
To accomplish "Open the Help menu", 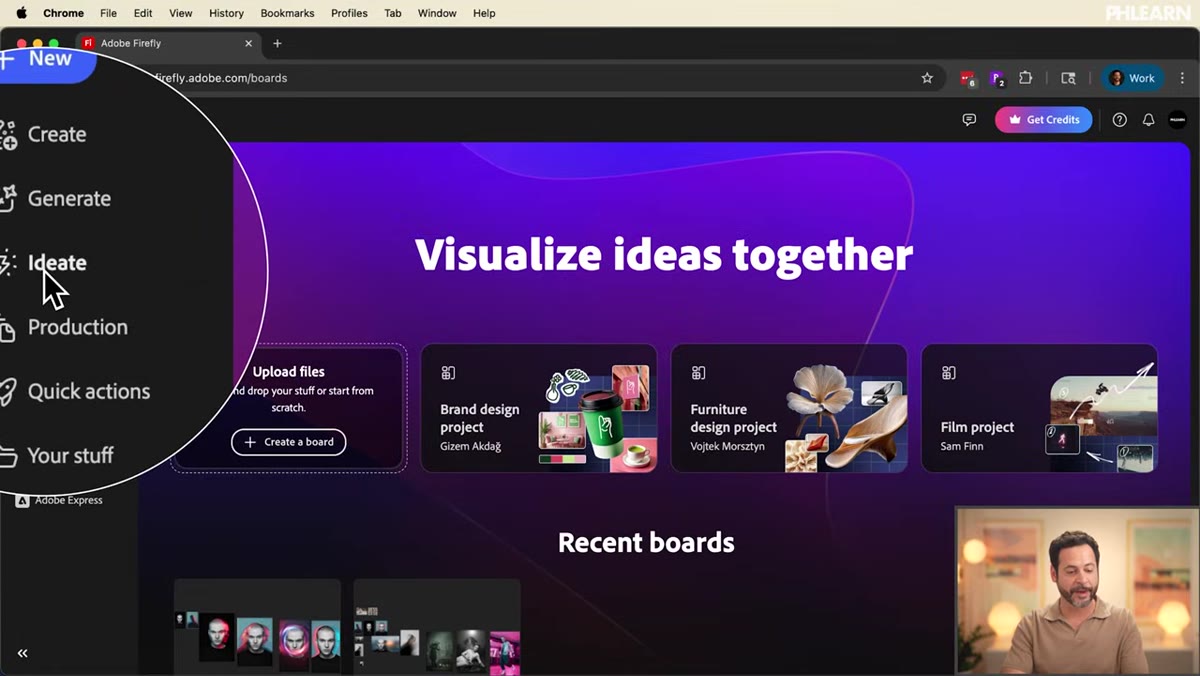I will (484, 13).
